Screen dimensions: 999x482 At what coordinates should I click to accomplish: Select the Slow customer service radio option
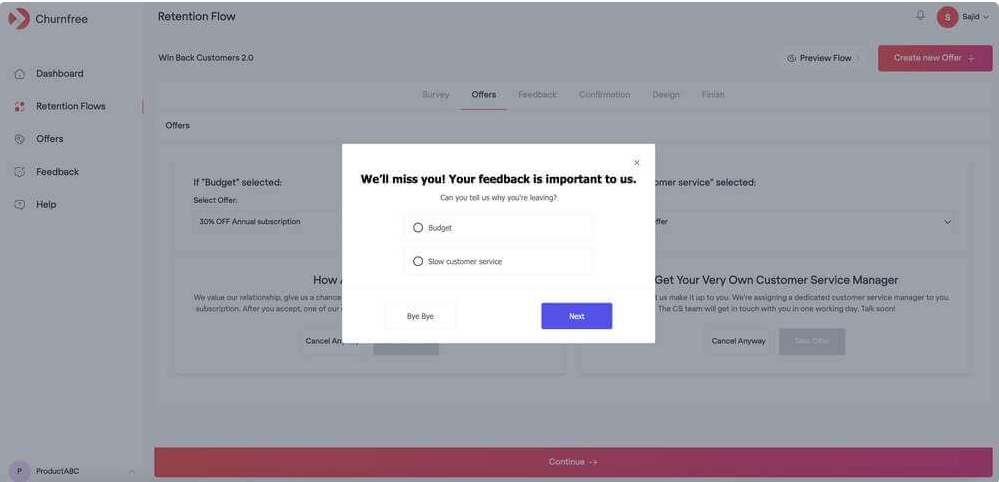coord(418,261)
